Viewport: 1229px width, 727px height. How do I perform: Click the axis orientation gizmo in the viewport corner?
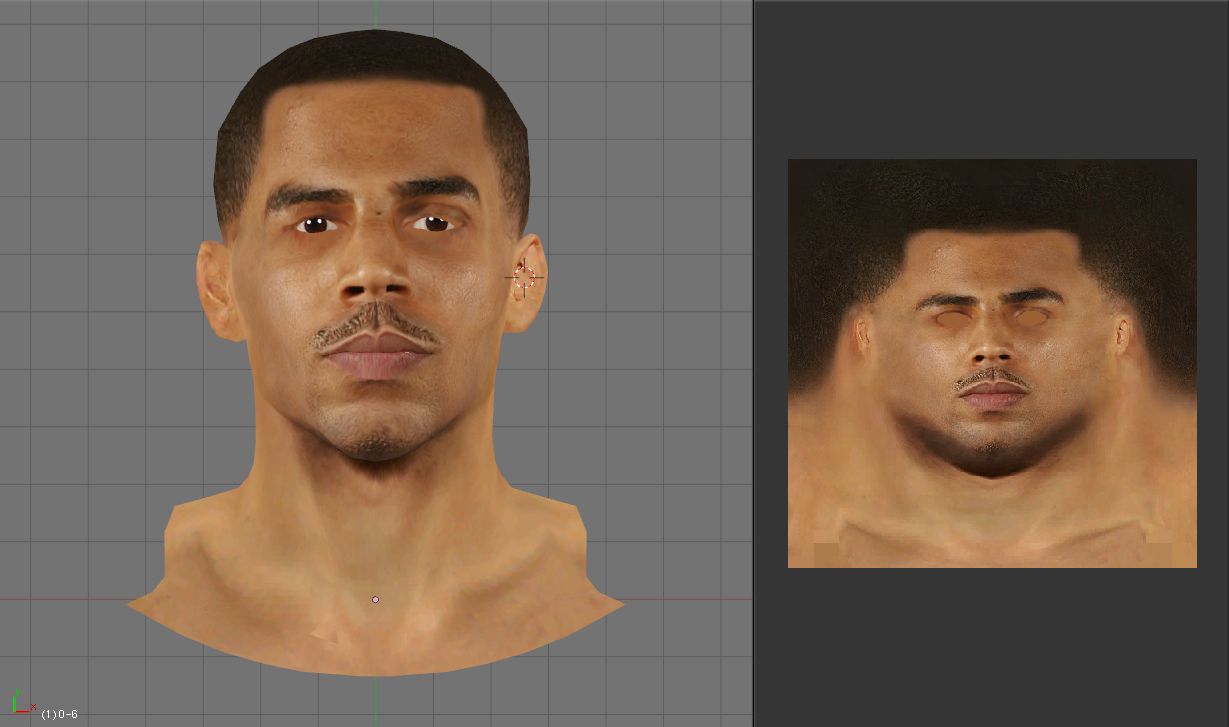[x=22, y=704]
